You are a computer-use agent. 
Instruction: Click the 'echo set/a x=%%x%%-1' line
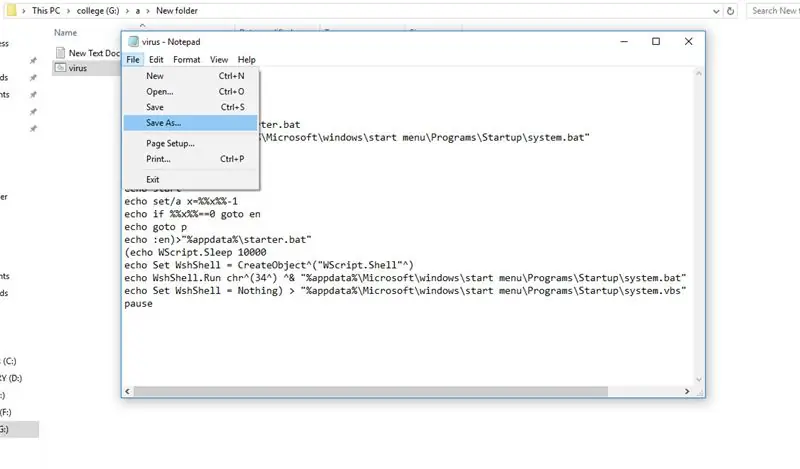pos(181,202)
